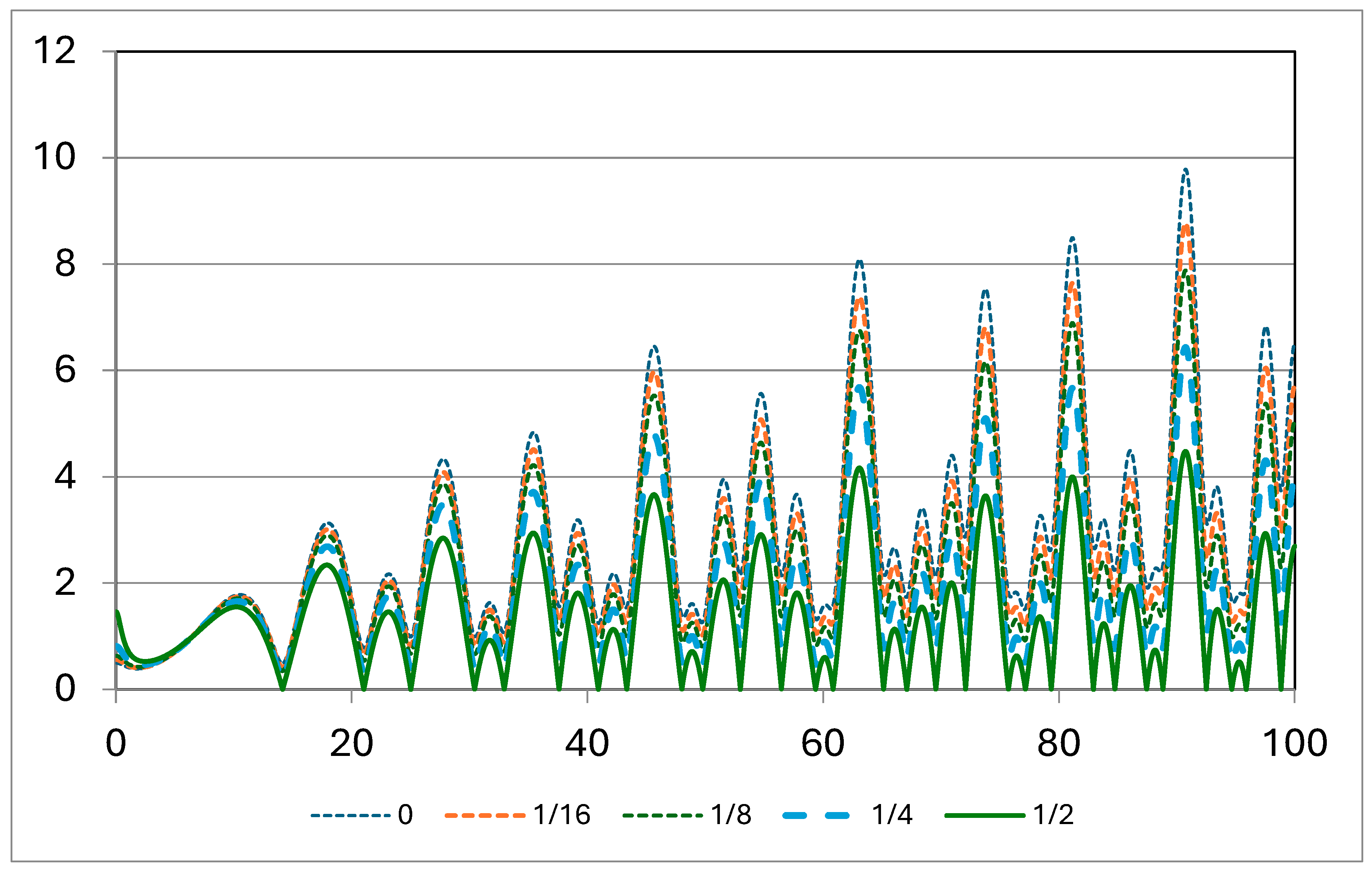
Task: Click the dark blue dotted legend sample
Action: pyautogui.click(x=350, y=816)
